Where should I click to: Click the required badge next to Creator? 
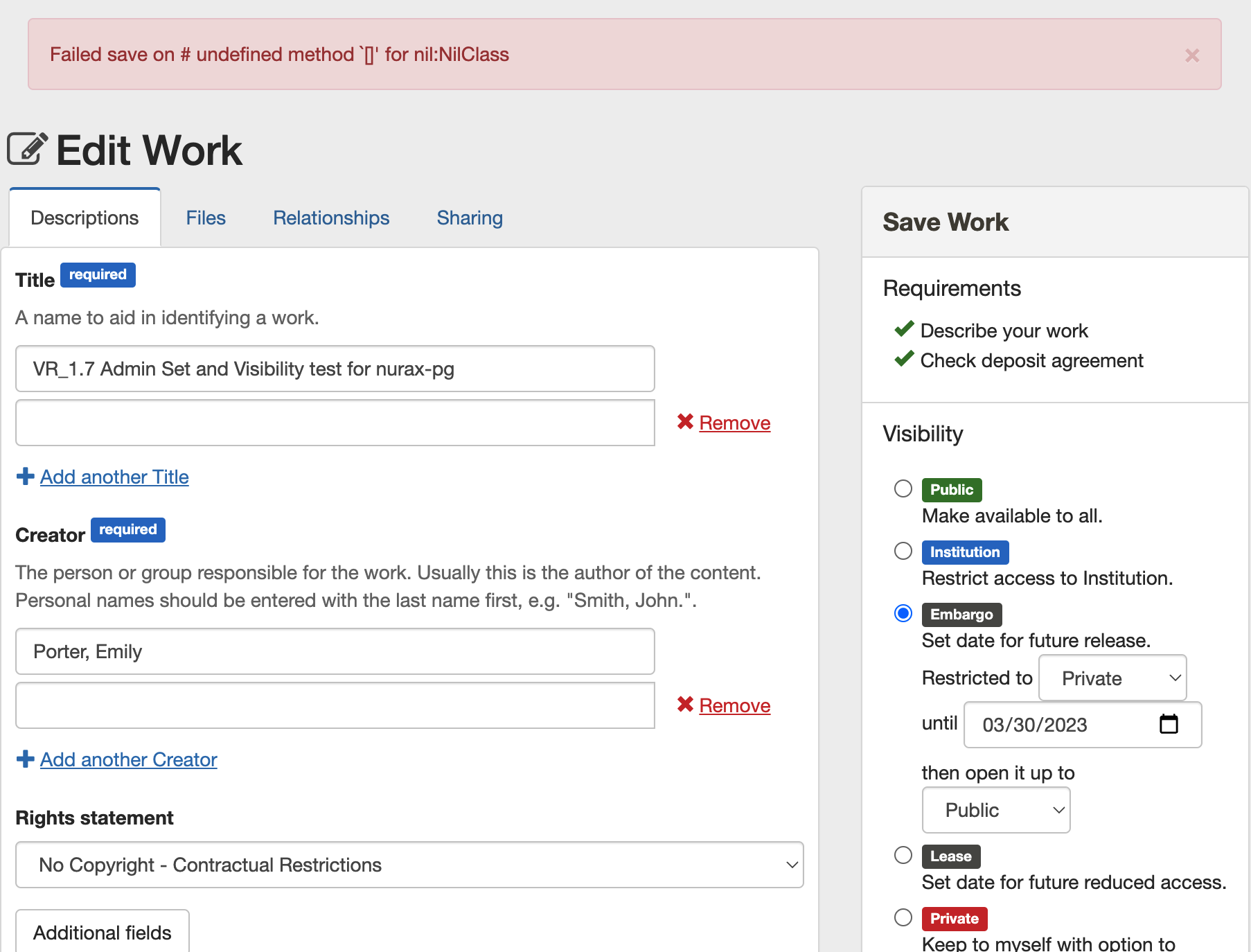pyautogui.click(x=128, y=529)
